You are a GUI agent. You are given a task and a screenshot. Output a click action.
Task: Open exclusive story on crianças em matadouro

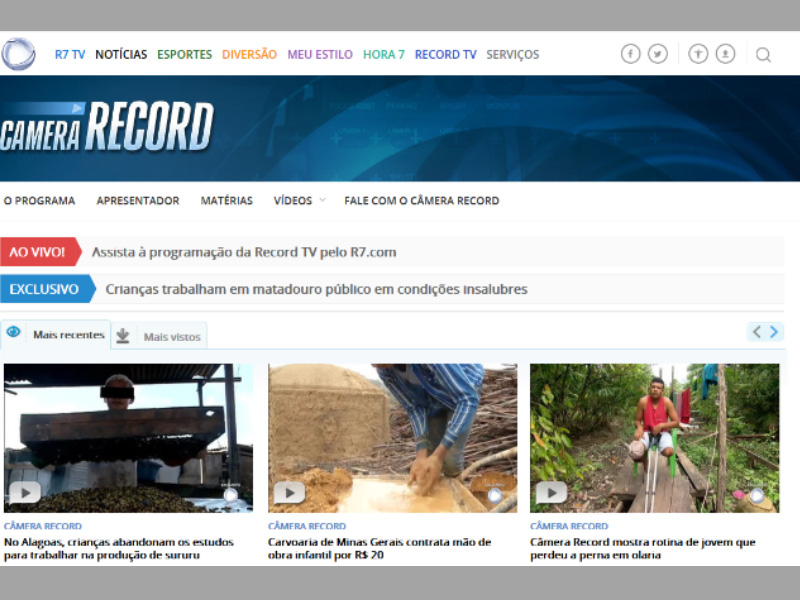(x=316, y=289)
